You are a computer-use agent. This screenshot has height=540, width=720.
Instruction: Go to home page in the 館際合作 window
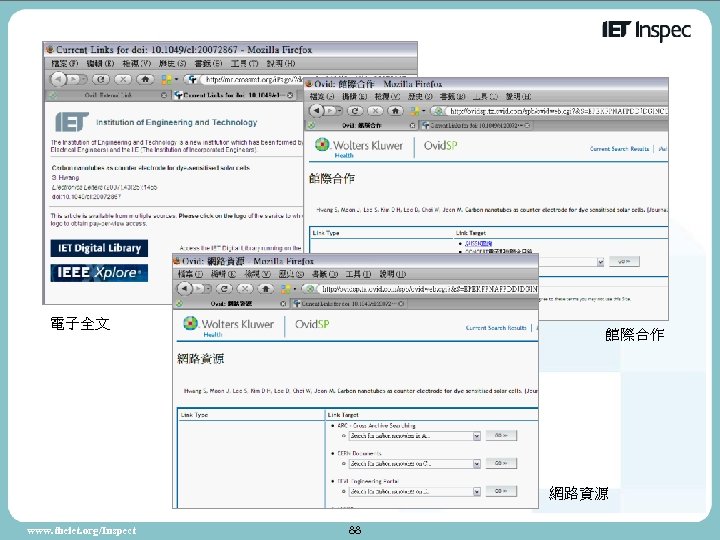pos(395,111)
